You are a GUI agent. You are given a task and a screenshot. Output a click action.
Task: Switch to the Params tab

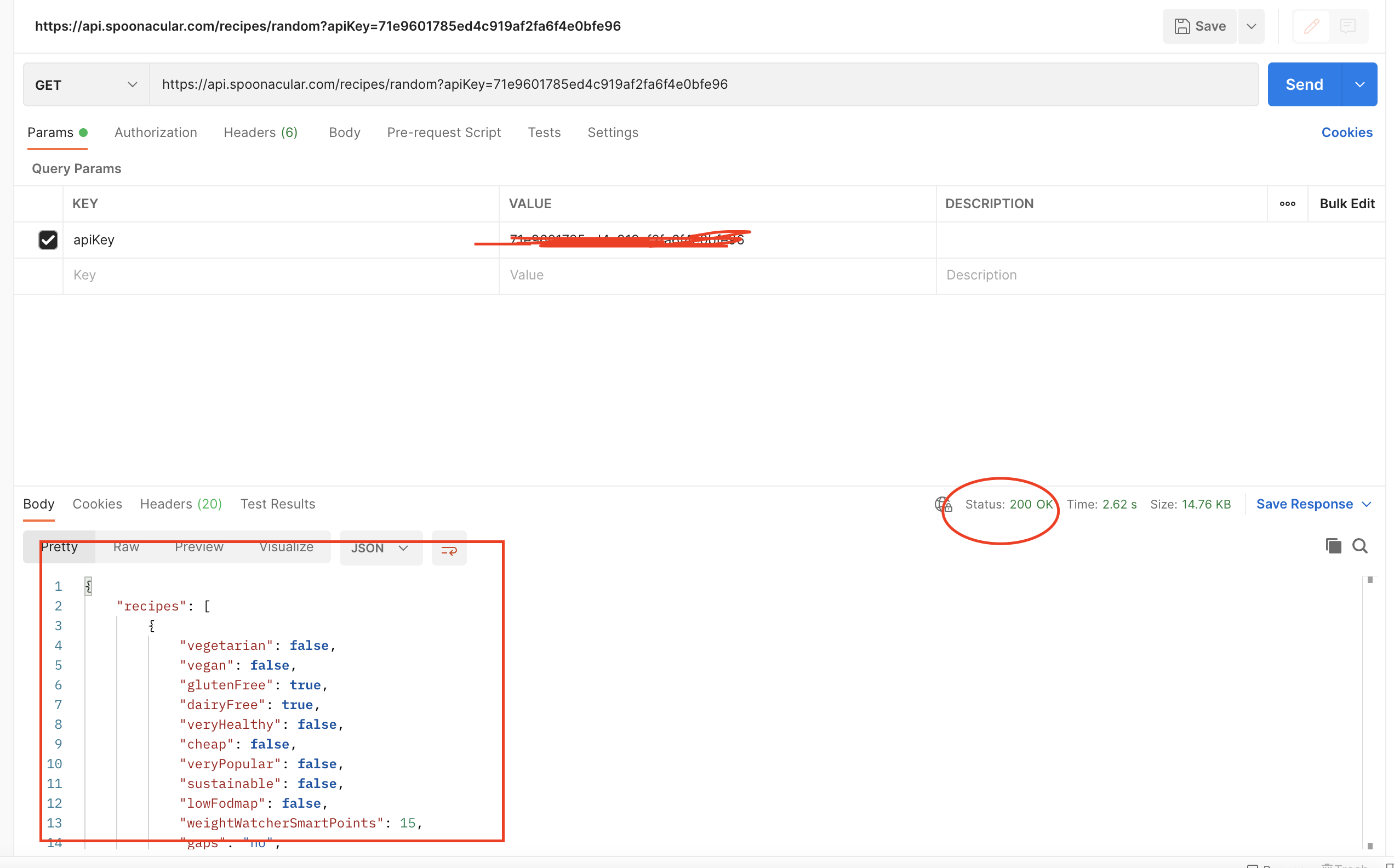[x=58, y=133]
